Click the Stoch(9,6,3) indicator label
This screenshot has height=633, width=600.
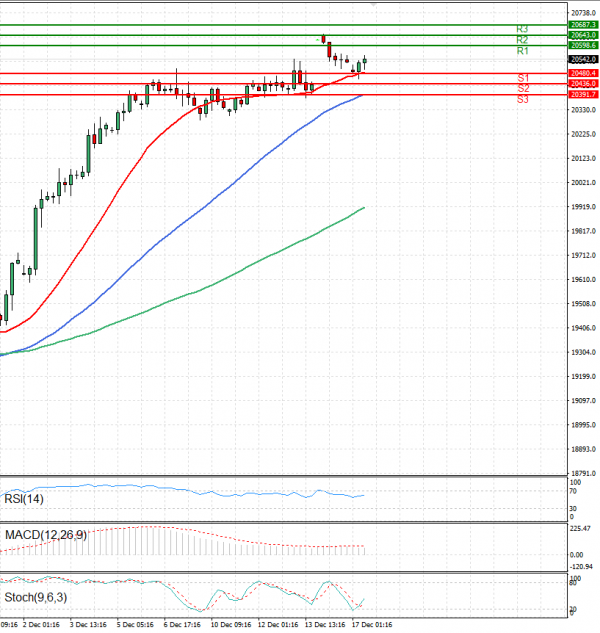pos(36,597)
